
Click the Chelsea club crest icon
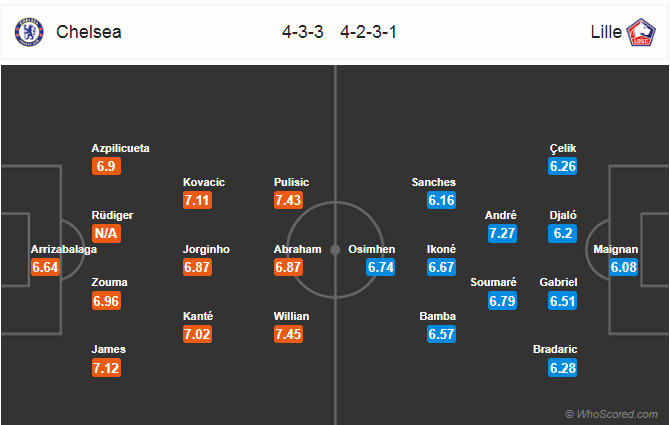[29, 32]
